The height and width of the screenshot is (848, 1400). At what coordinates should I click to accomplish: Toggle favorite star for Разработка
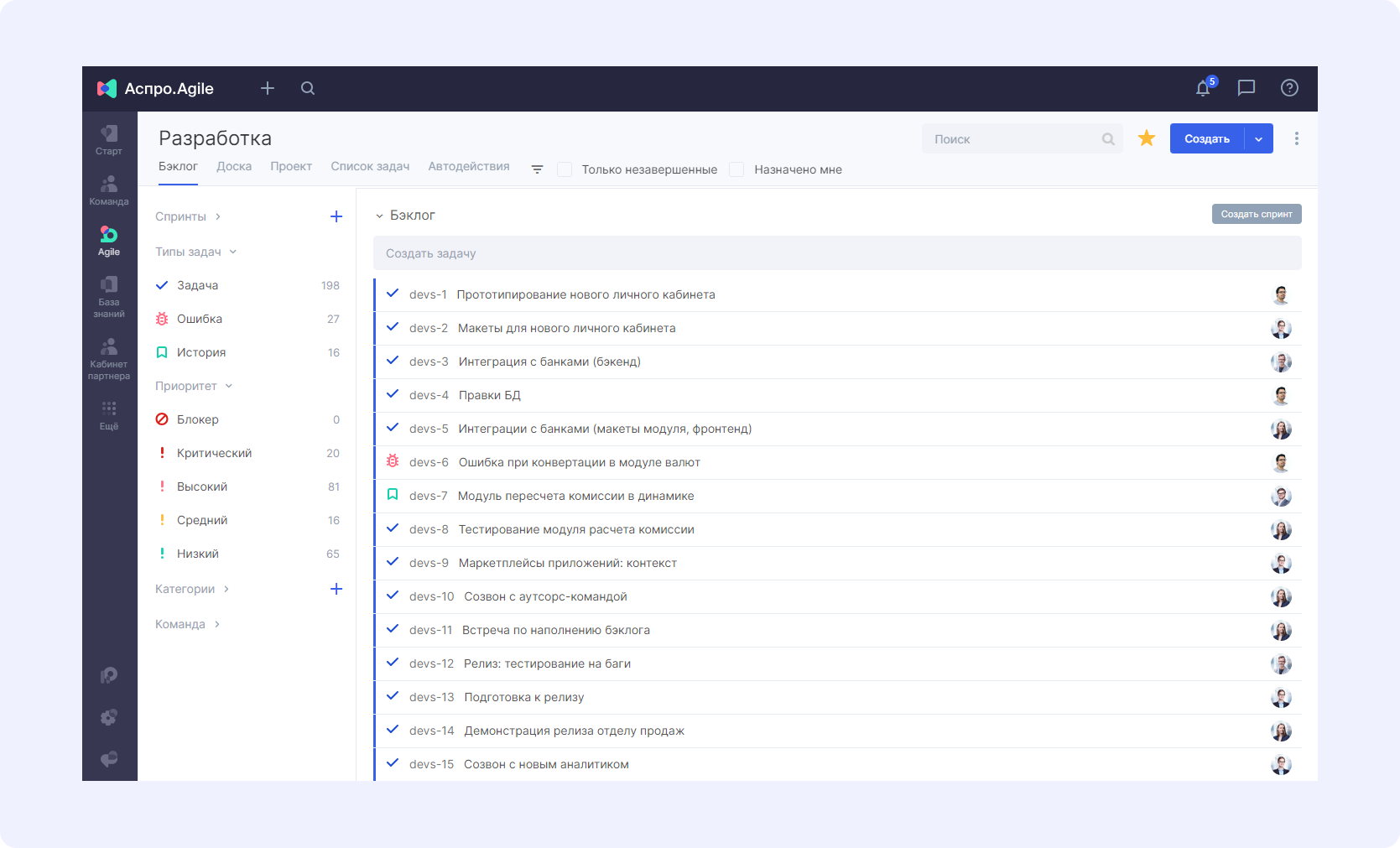pos(1147,138)
